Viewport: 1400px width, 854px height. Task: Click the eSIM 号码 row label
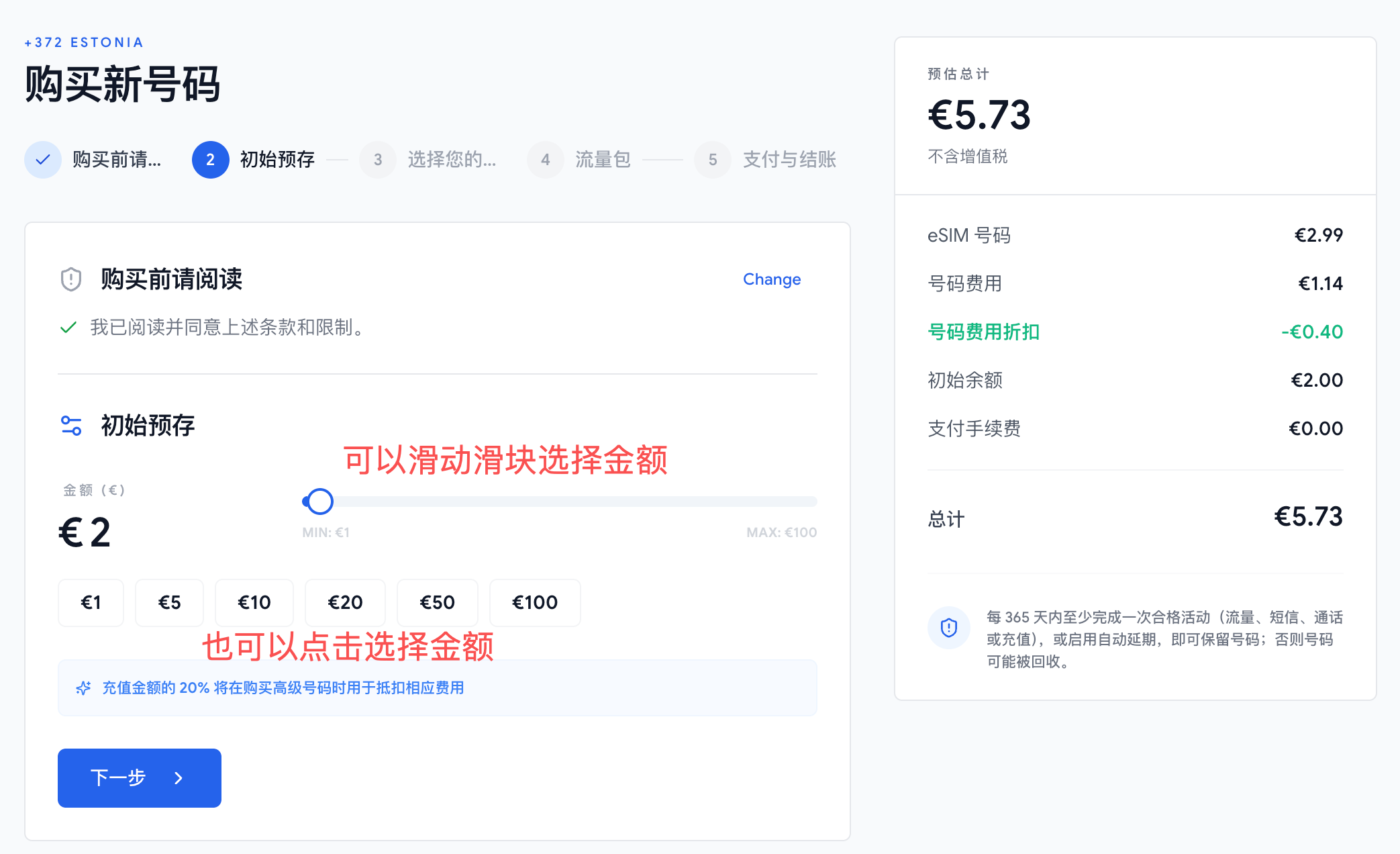969,236
